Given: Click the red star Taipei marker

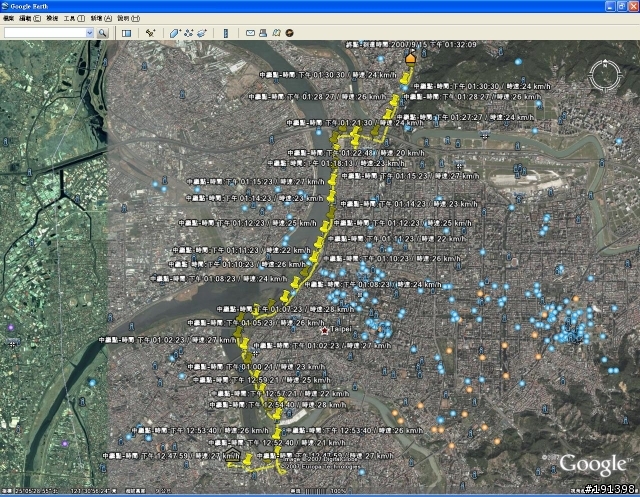Looking at the screenshot, I should click(324, 331).
